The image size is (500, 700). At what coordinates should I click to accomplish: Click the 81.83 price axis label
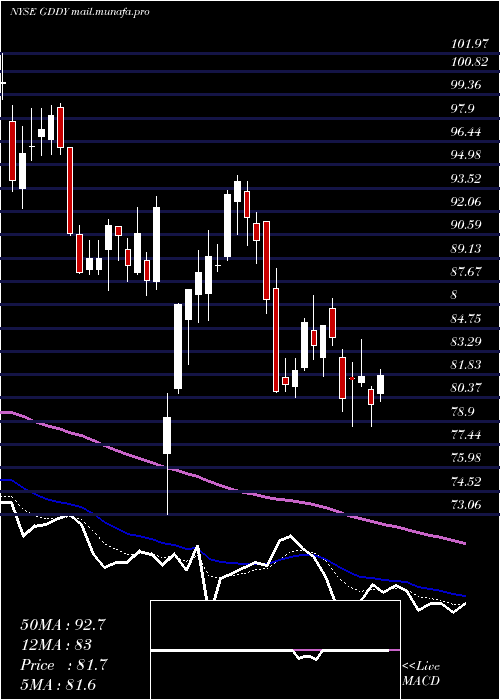click(x=466, y=365)
